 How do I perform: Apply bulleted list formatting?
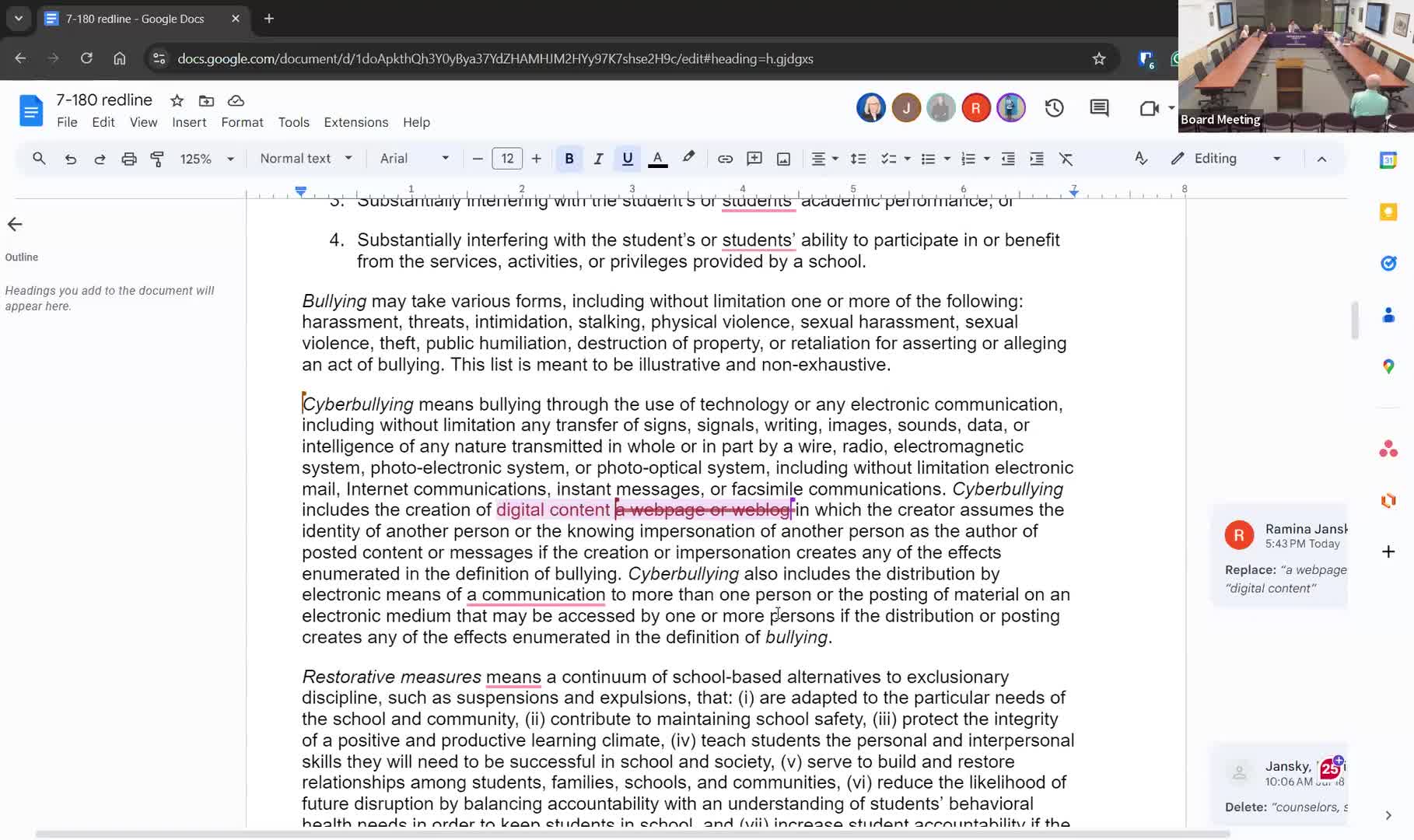point(929,159)
